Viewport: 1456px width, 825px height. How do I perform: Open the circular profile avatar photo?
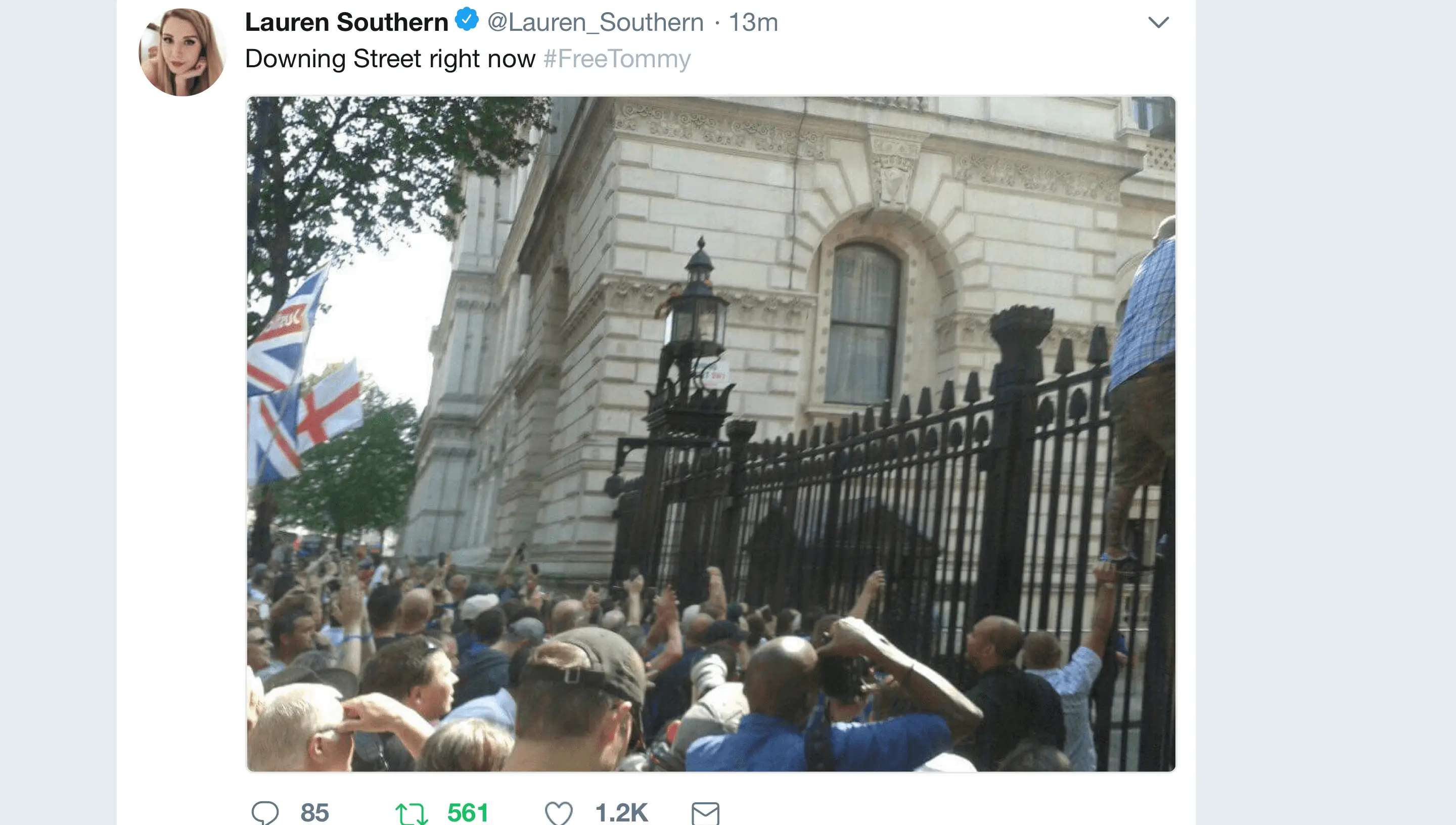[183, 52]
